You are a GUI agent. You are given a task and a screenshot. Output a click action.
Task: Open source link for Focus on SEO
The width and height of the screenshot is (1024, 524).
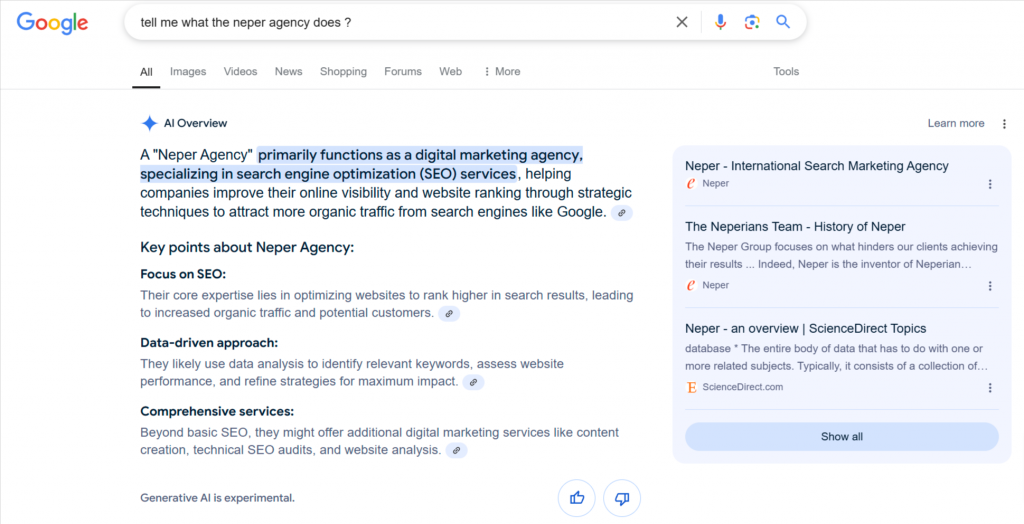(449, 314)
